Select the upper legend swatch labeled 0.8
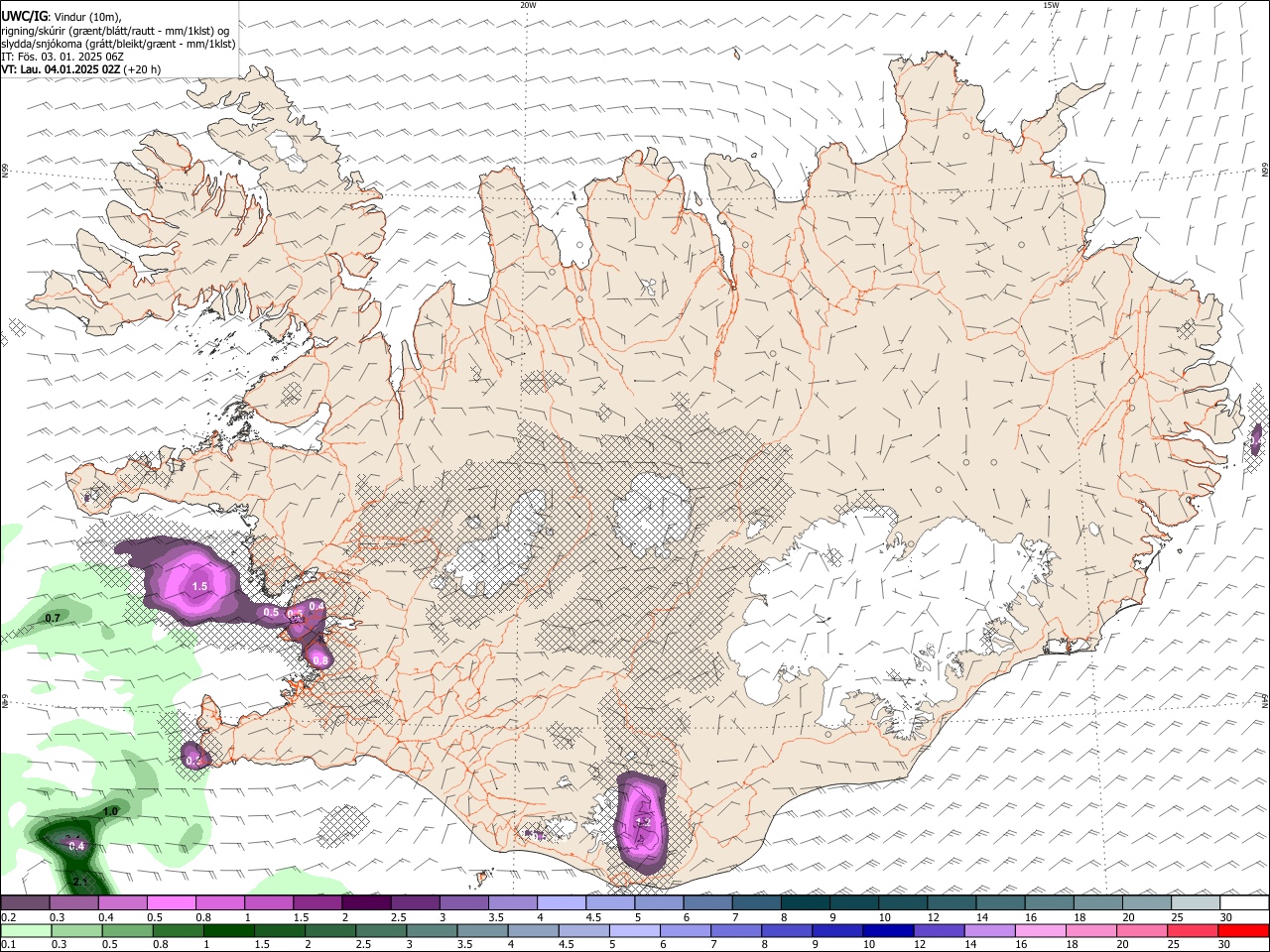The width and height of the screenshot is (1270, 952). [x=219, y=902]
